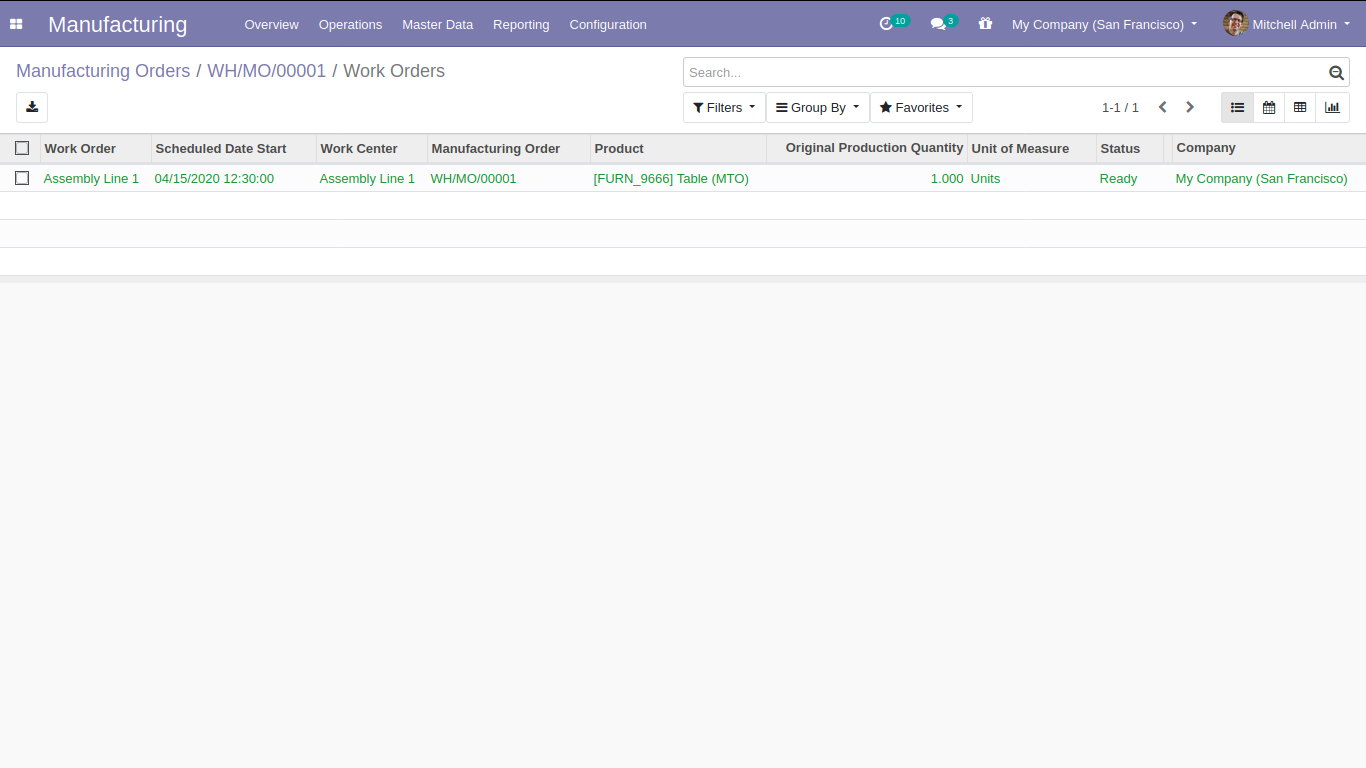
Task: Click the export download icon button
Action: (32, 107)
